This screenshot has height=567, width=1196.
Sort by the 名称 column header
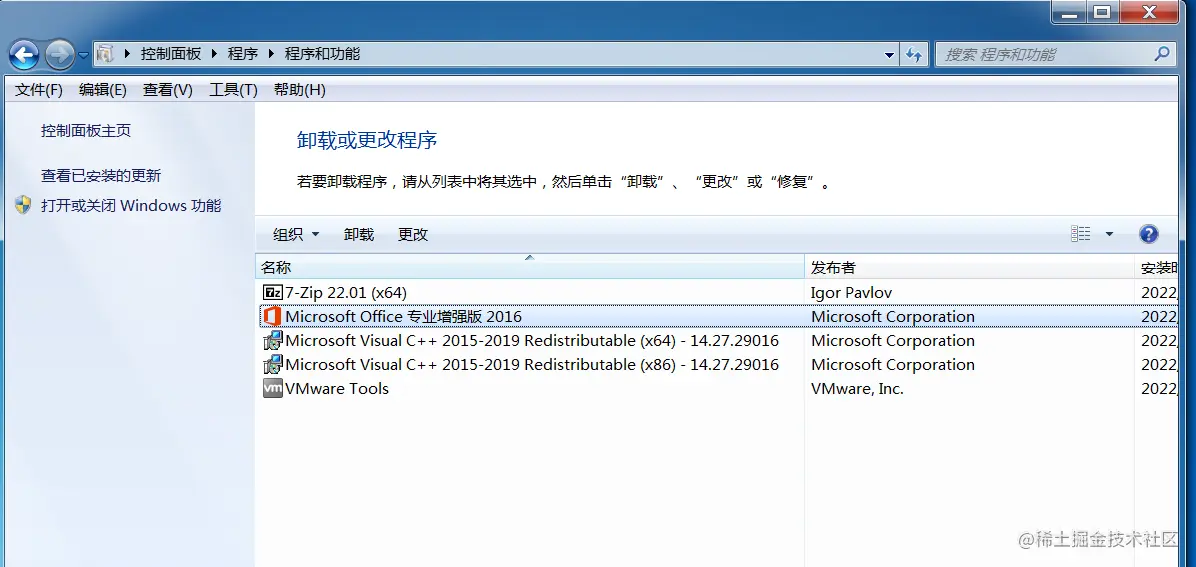(x=530, y=268)
